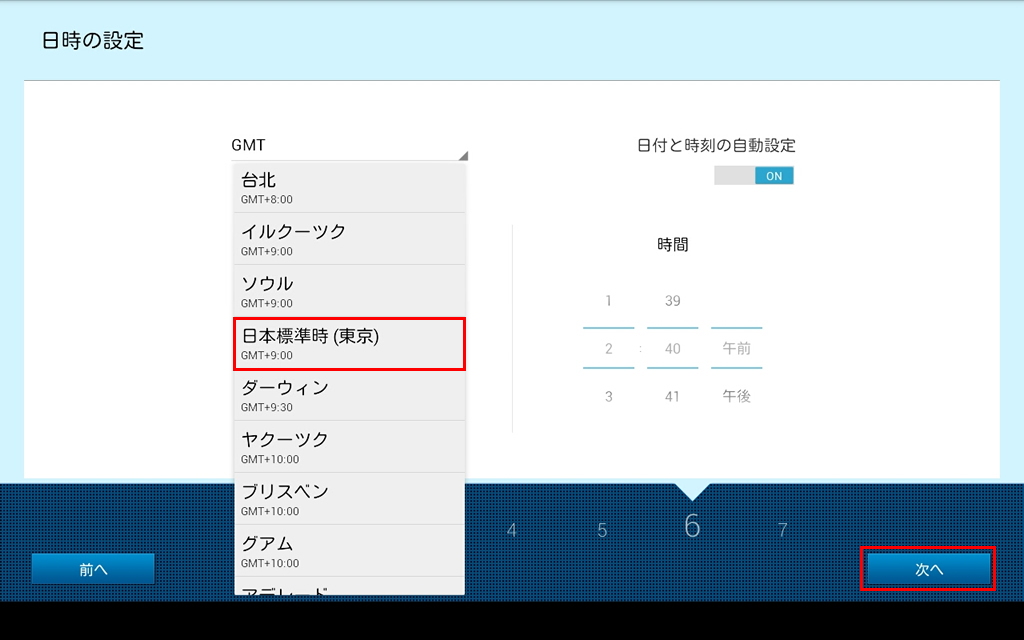This screenshot has width=1024, height=640.
Task: Pick グアム GMT+10:00 from list
Action: [349, 551]
